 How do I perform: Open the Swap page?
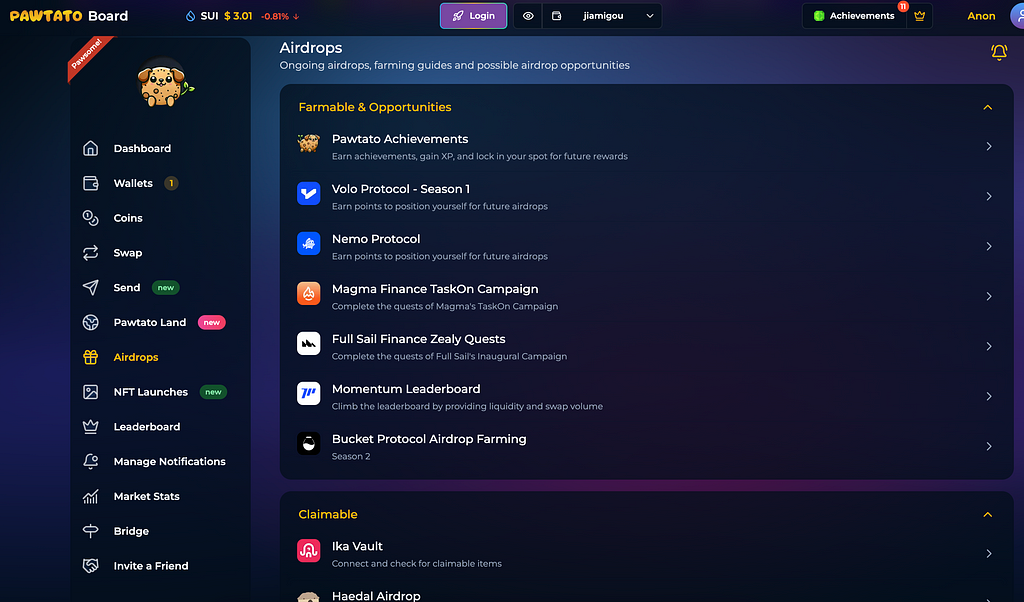point(128,253)
